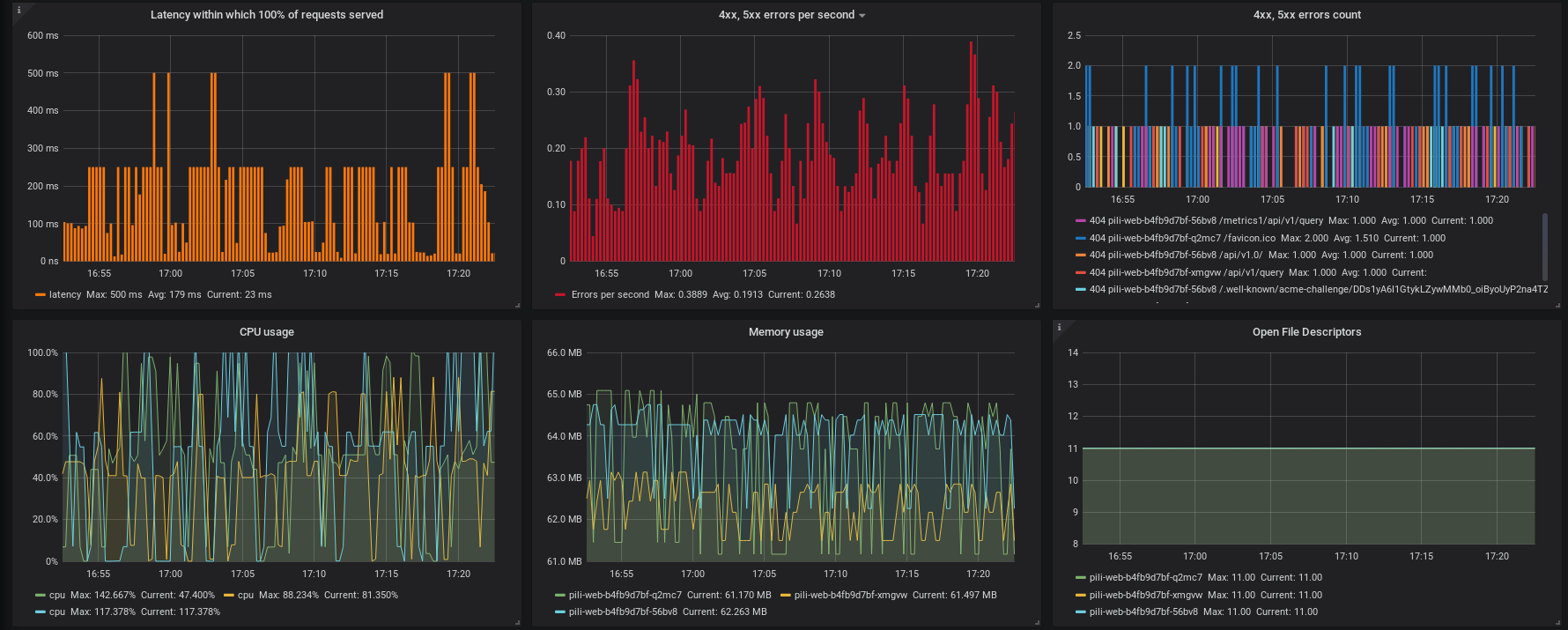This screenshot has height=630, width=1568.
Task: Click the info icon on Open File Descriptors panel
Action: coord(1059,328)
